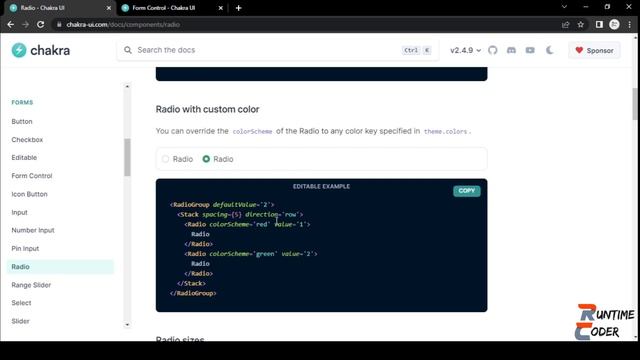Open the YouTube channel icon
This screenshot has height=360, width=640.
coord(530,50)
